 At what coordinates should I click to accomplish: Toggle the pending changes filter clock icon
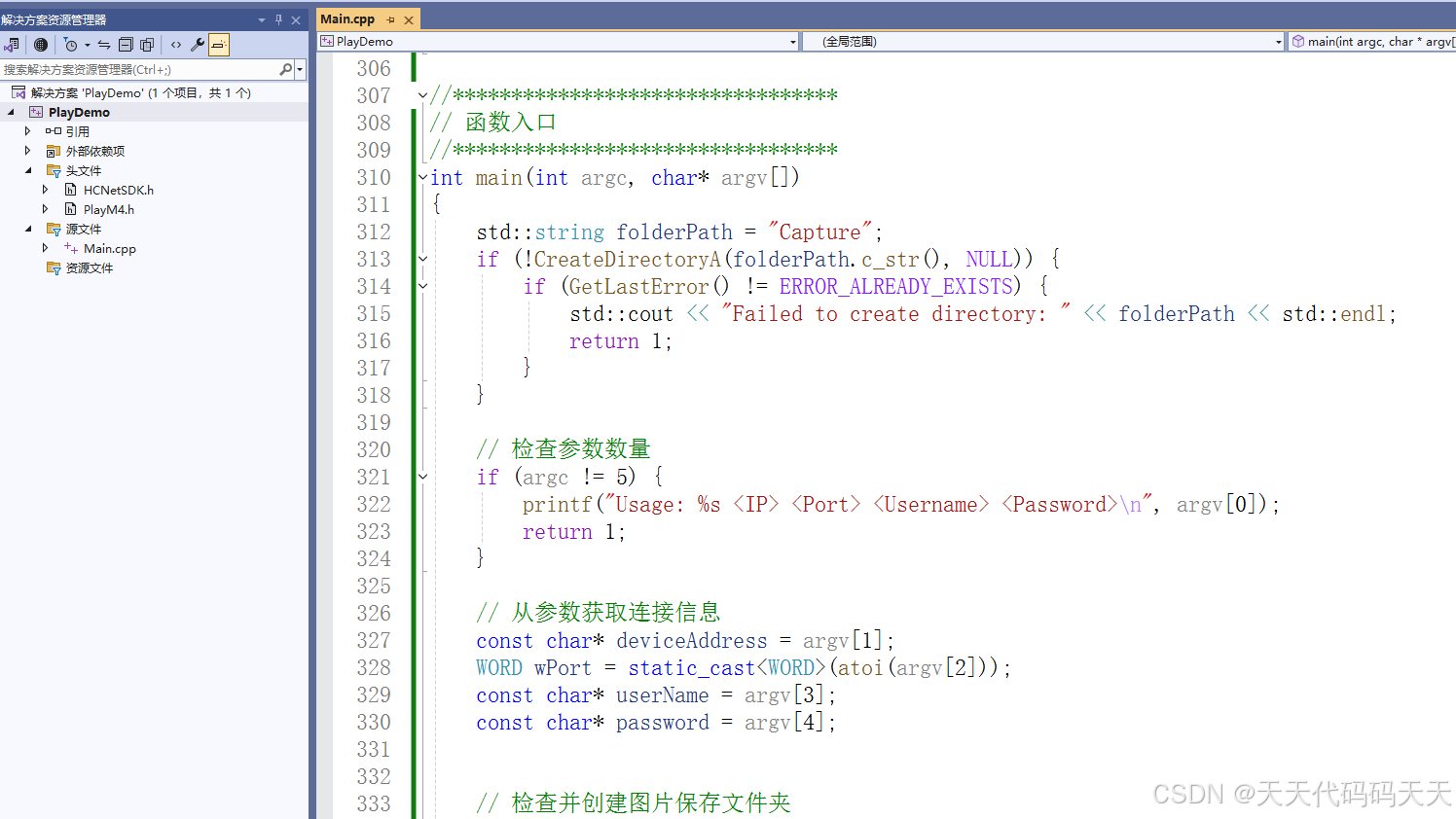coord(70,45)
